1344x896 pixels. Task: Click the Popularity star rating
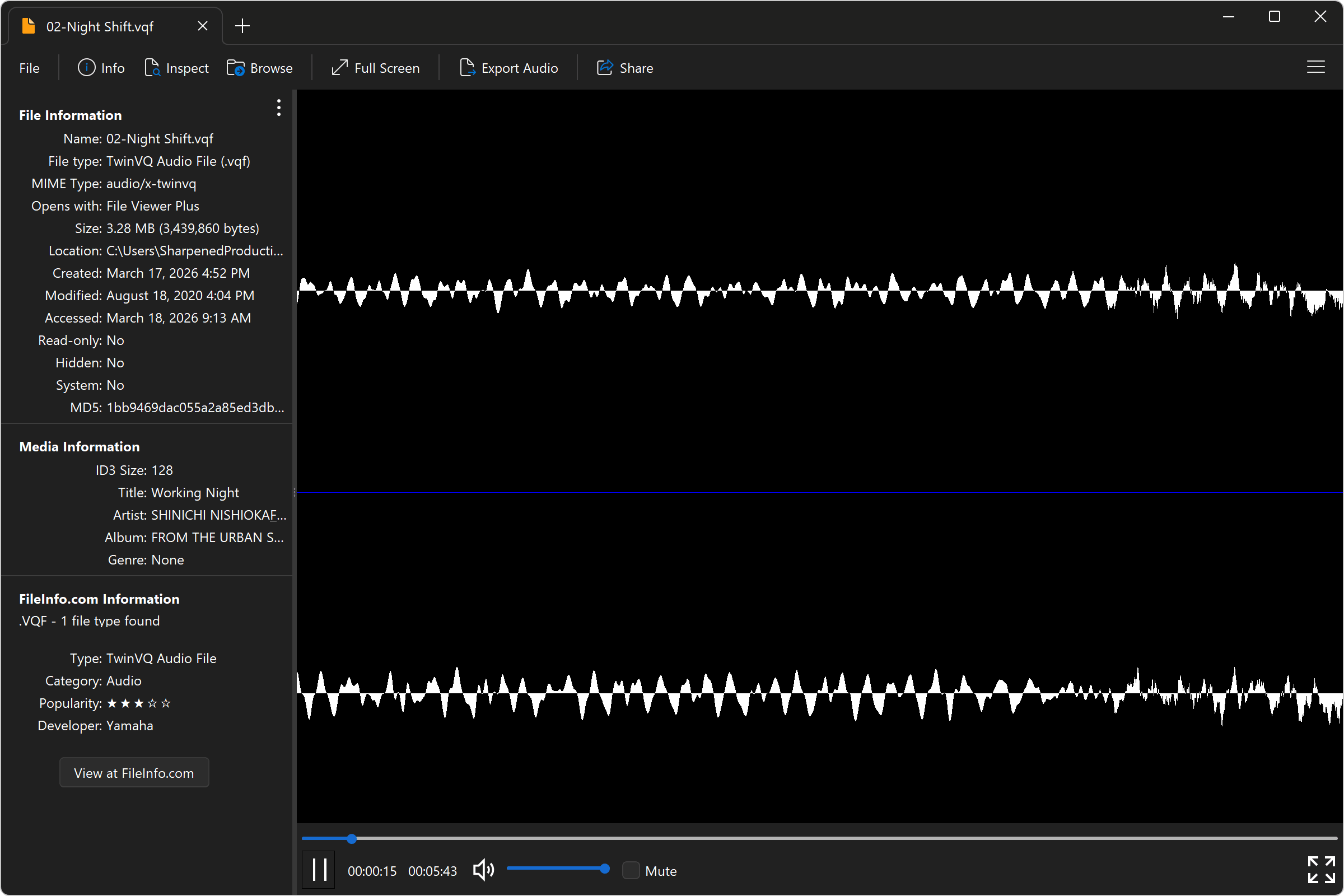139,703
